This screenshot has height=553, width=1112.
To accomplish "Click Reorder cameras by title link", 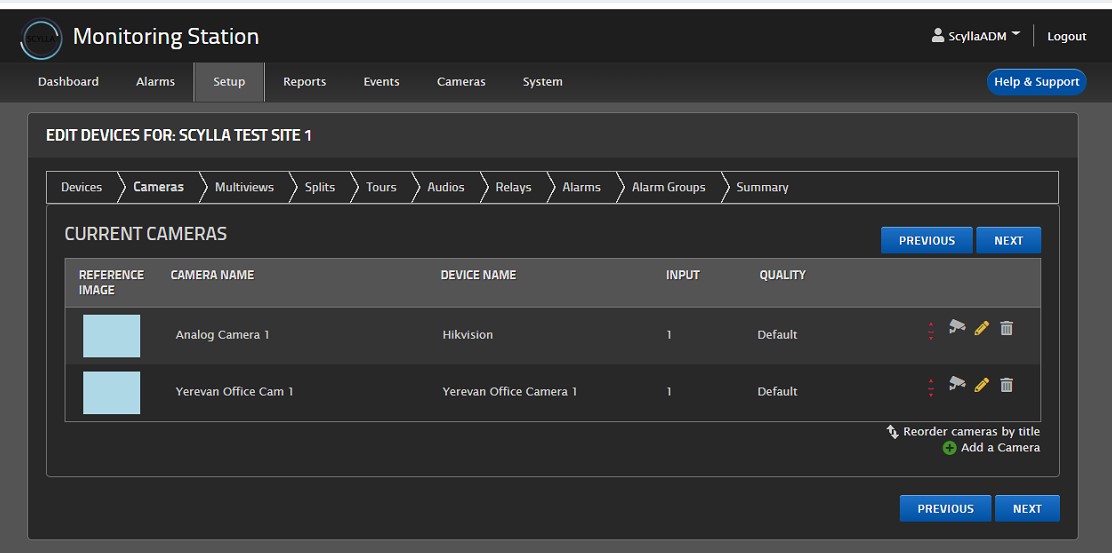I will click(x=970, y=432).
